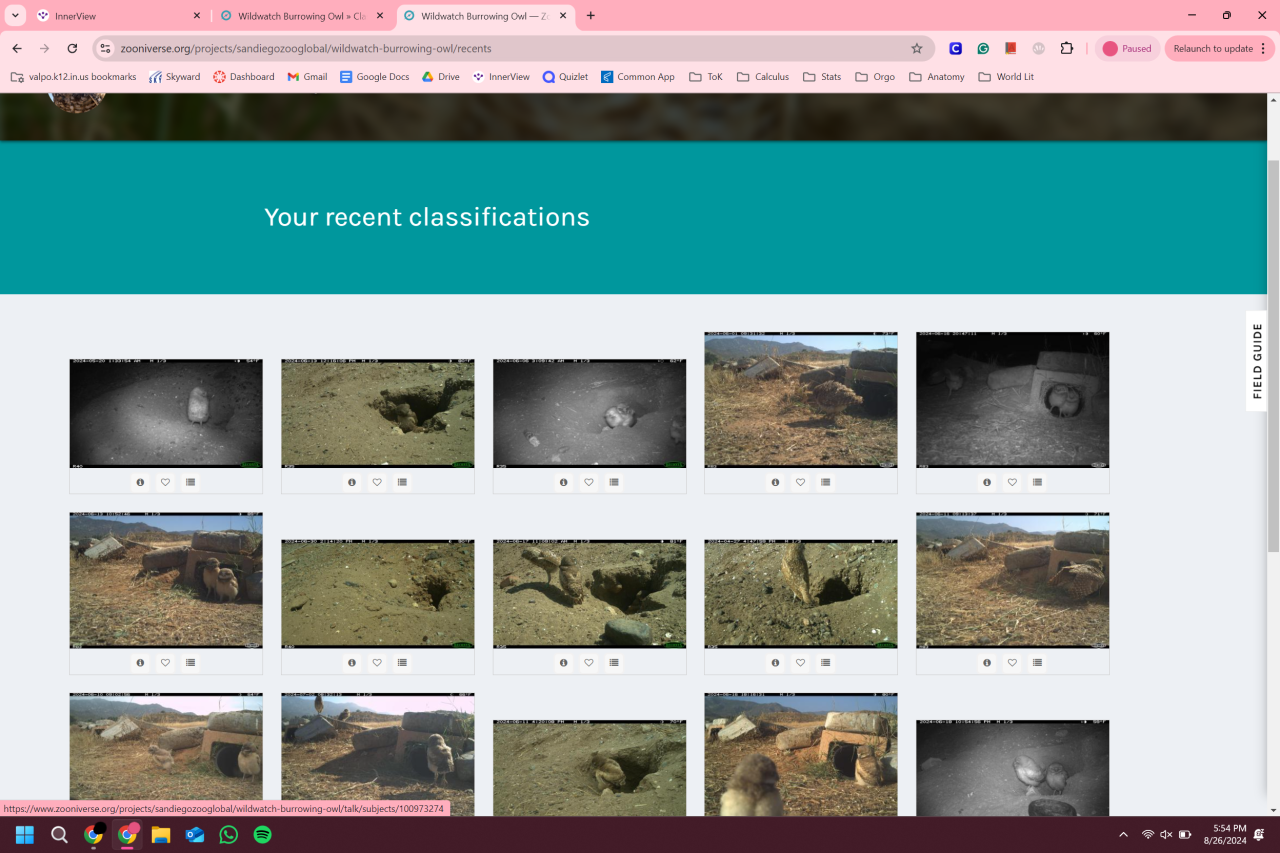
Task: Expand the Anatomy bookmark folder
Action: (x=937, y=77)
